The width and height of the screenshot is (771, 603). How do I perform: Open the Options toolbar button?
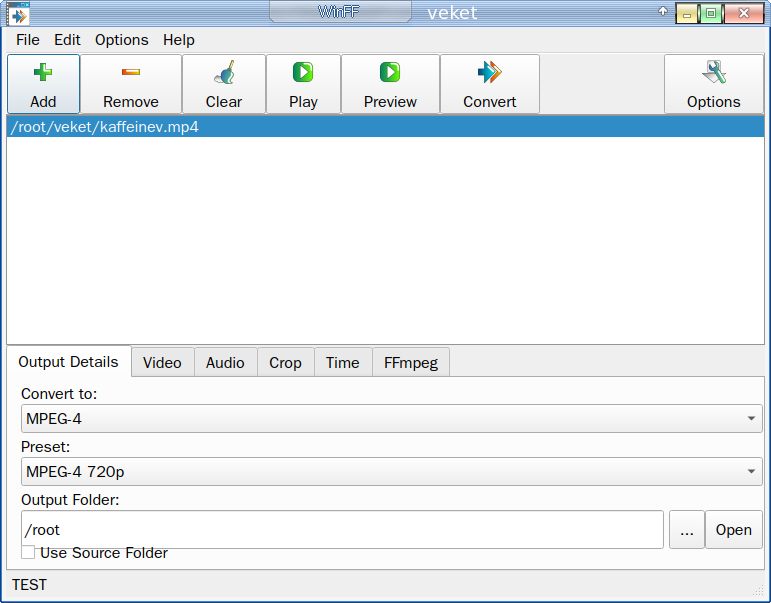(x=713, y=84)
